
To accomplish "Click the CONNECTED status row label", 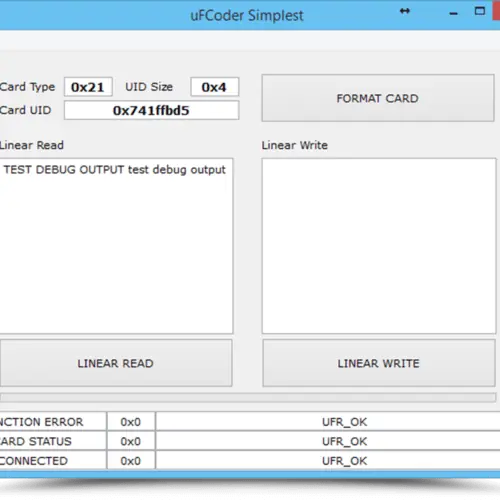I will [x=34, y=461].
